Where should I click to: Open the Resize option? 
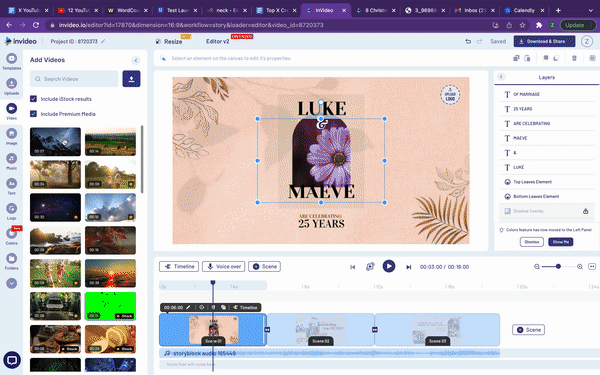[x=169, y=41]
